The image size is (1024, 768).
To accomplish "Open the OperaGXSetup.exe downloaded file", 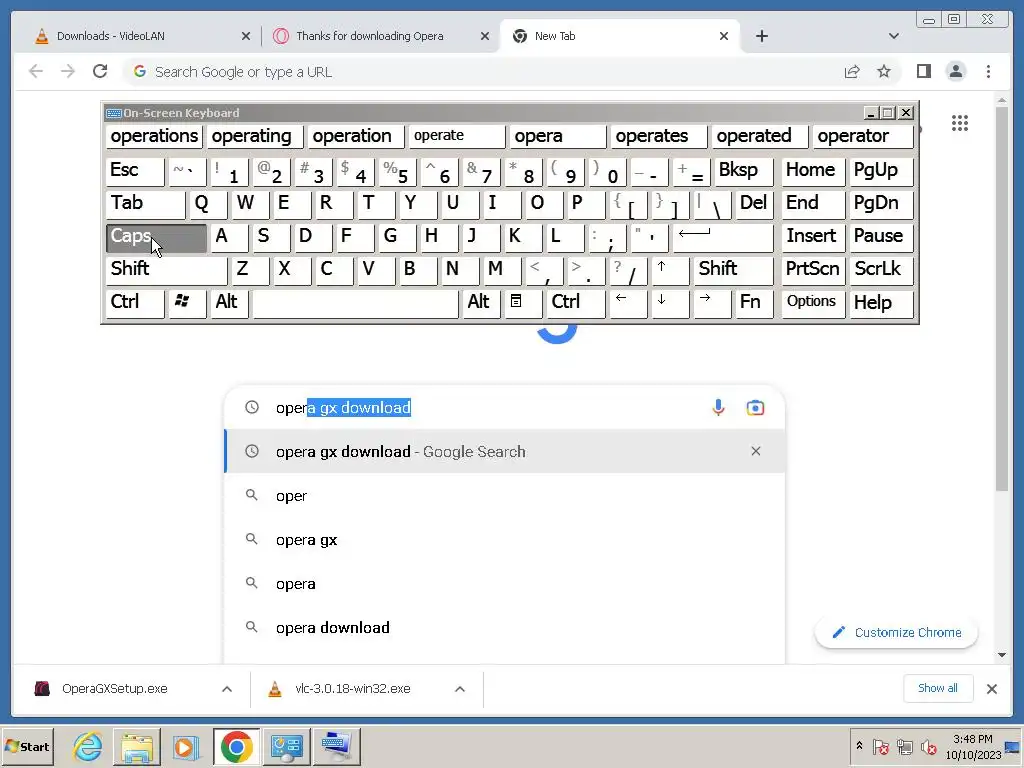I will [x=114, y=689].
